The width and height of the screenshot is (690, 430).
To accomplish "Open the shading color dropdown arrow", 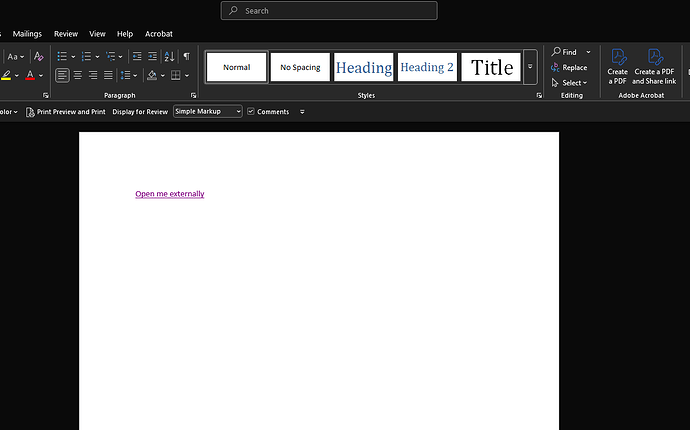I will [x=163, y=76].
